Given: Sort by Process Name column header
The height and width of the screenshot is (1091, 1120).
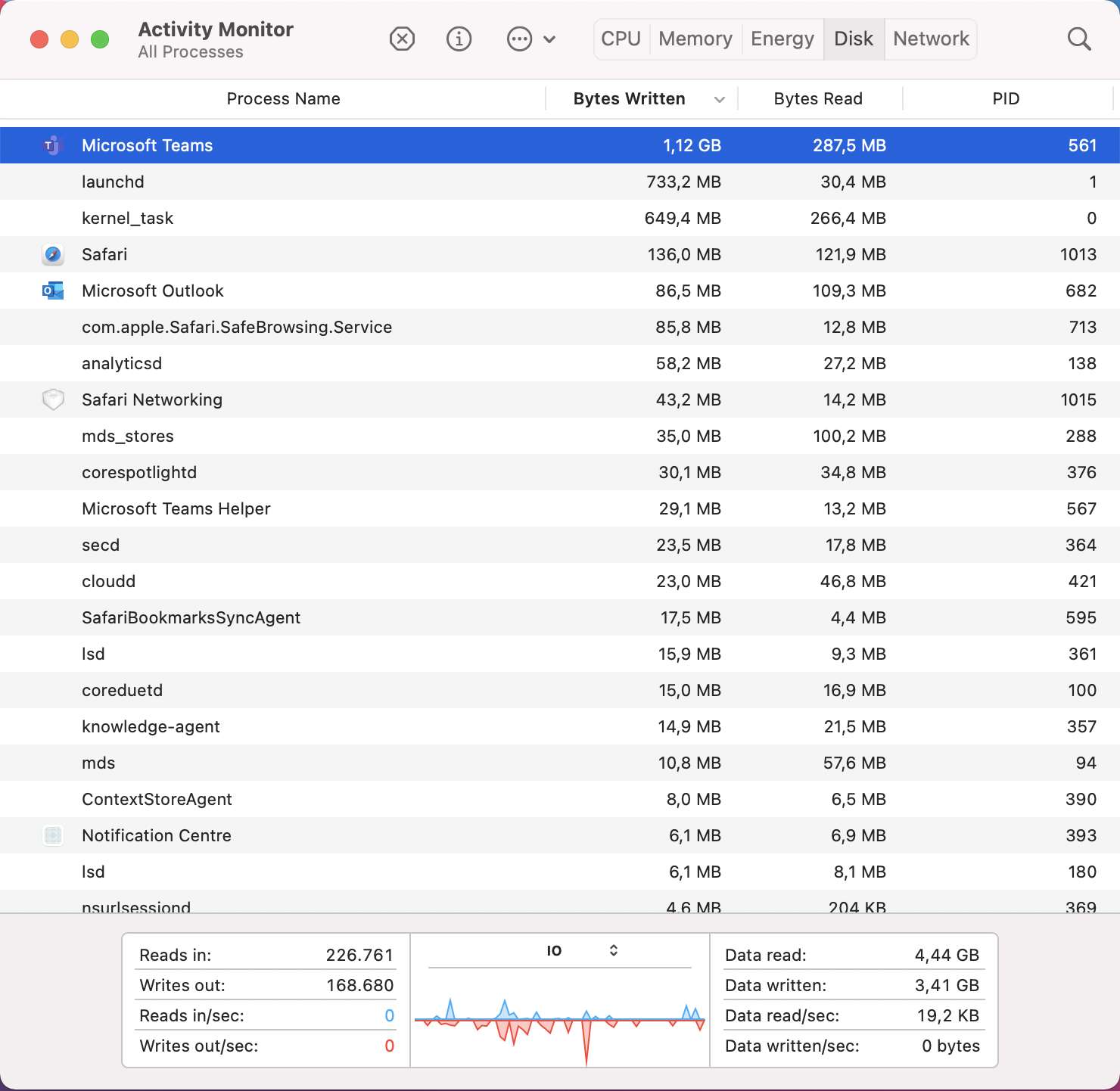Looking at the screenshot, I should coord(283,99).
